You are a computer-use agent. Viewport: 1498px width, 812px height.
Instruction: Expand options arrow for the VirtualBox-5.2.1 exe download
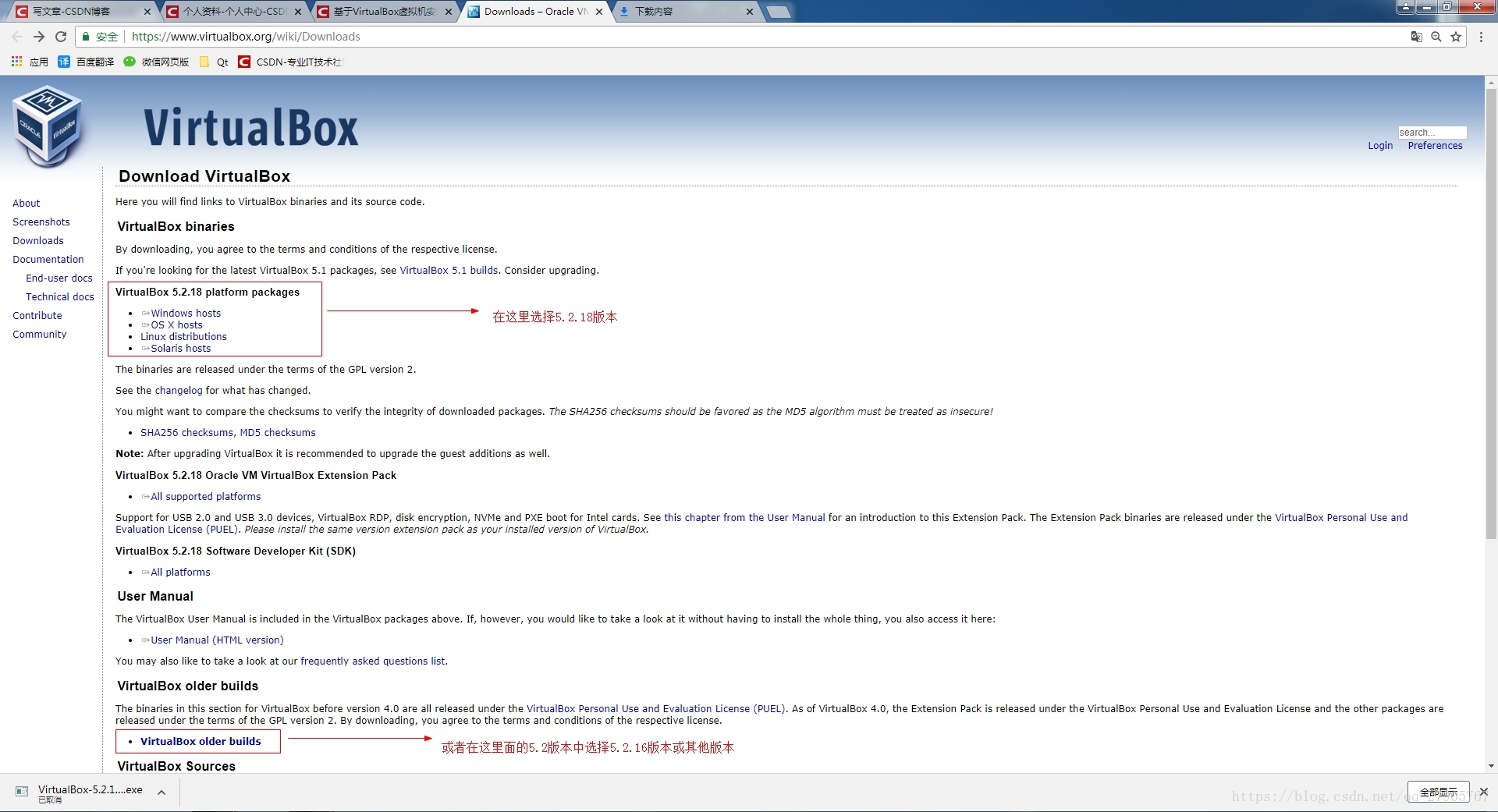(x=162, y=792)
